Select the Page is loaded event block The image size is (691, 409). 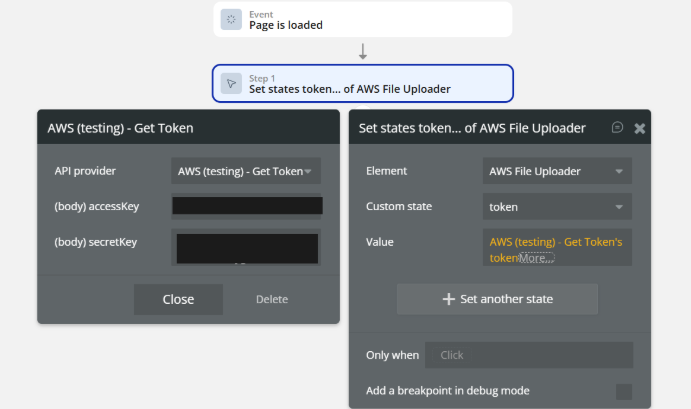point(362,19)
